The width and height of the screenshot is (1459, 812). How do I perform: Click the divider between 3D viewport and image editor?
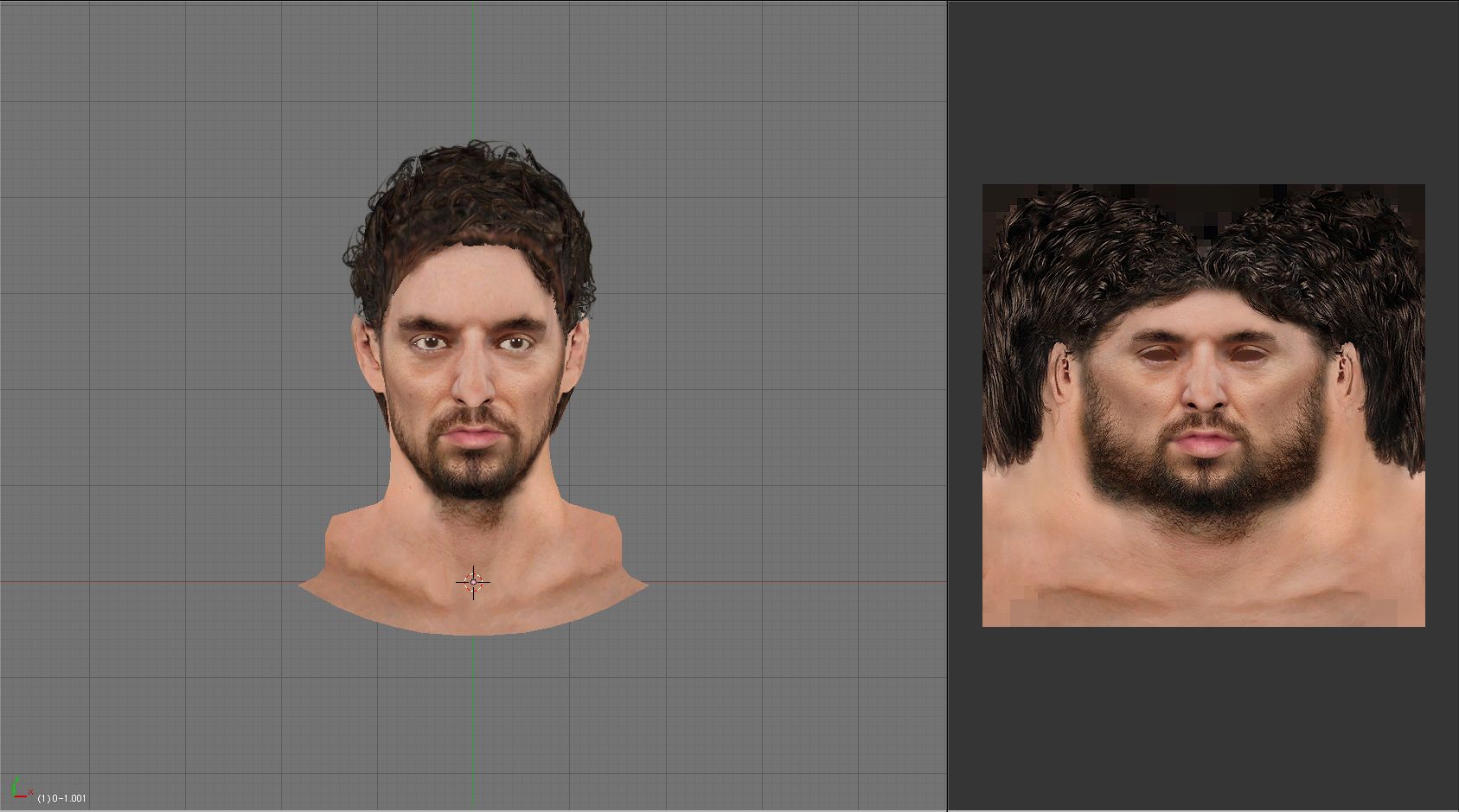coord(947,406)
